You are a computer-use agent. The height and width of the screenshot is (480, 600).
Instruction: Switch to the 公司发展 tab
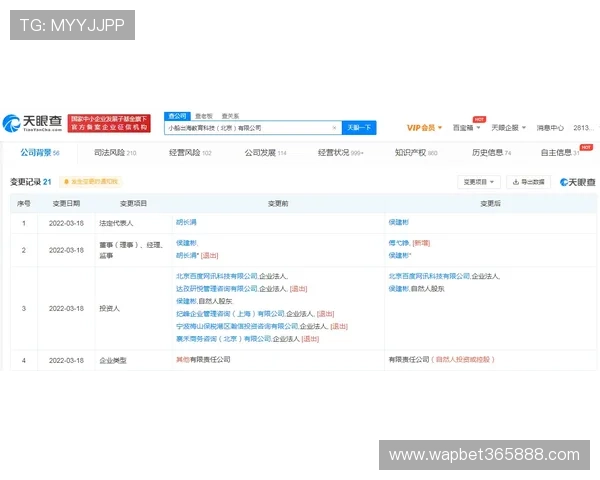pos(266,153)
